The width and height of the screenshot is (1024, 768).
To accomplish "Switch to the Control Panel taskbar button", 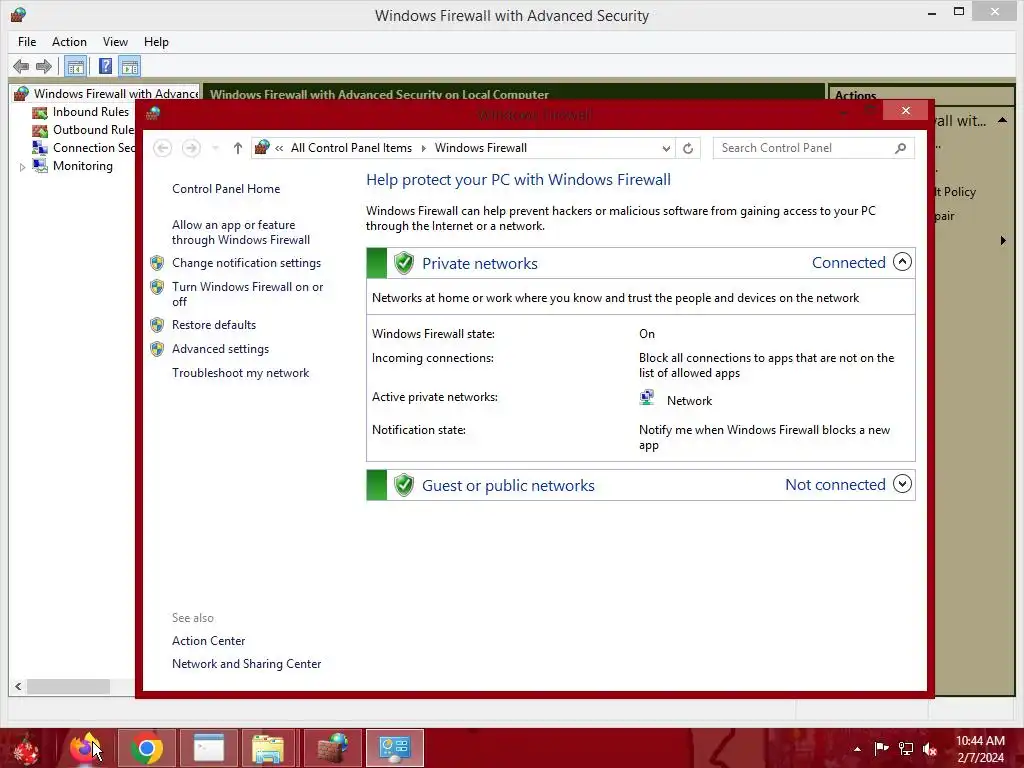I will tap(394, 748).
